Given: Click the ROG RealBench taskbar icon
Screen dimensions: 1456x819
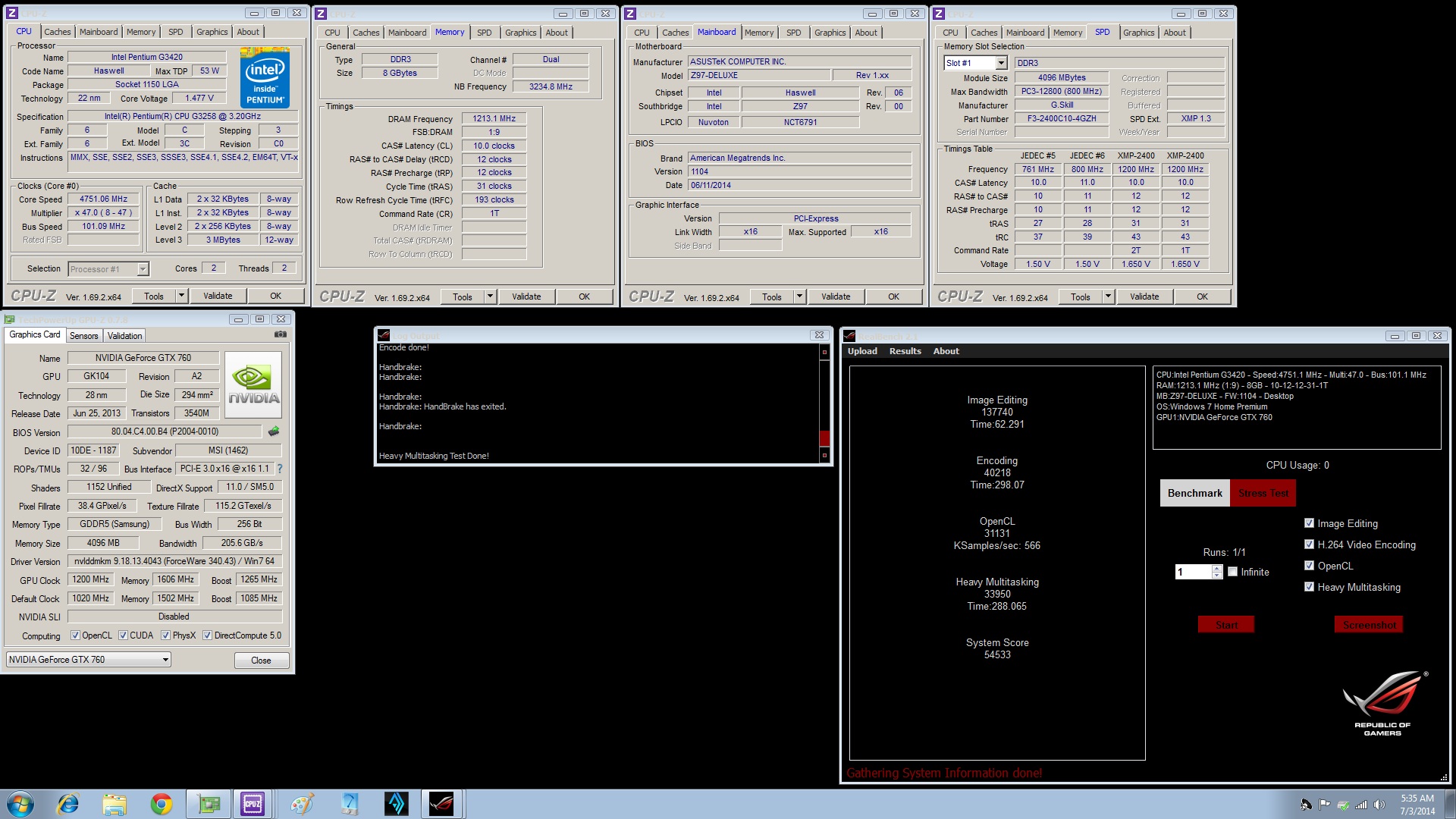Looking at the screenshot, I should [441, 804].
